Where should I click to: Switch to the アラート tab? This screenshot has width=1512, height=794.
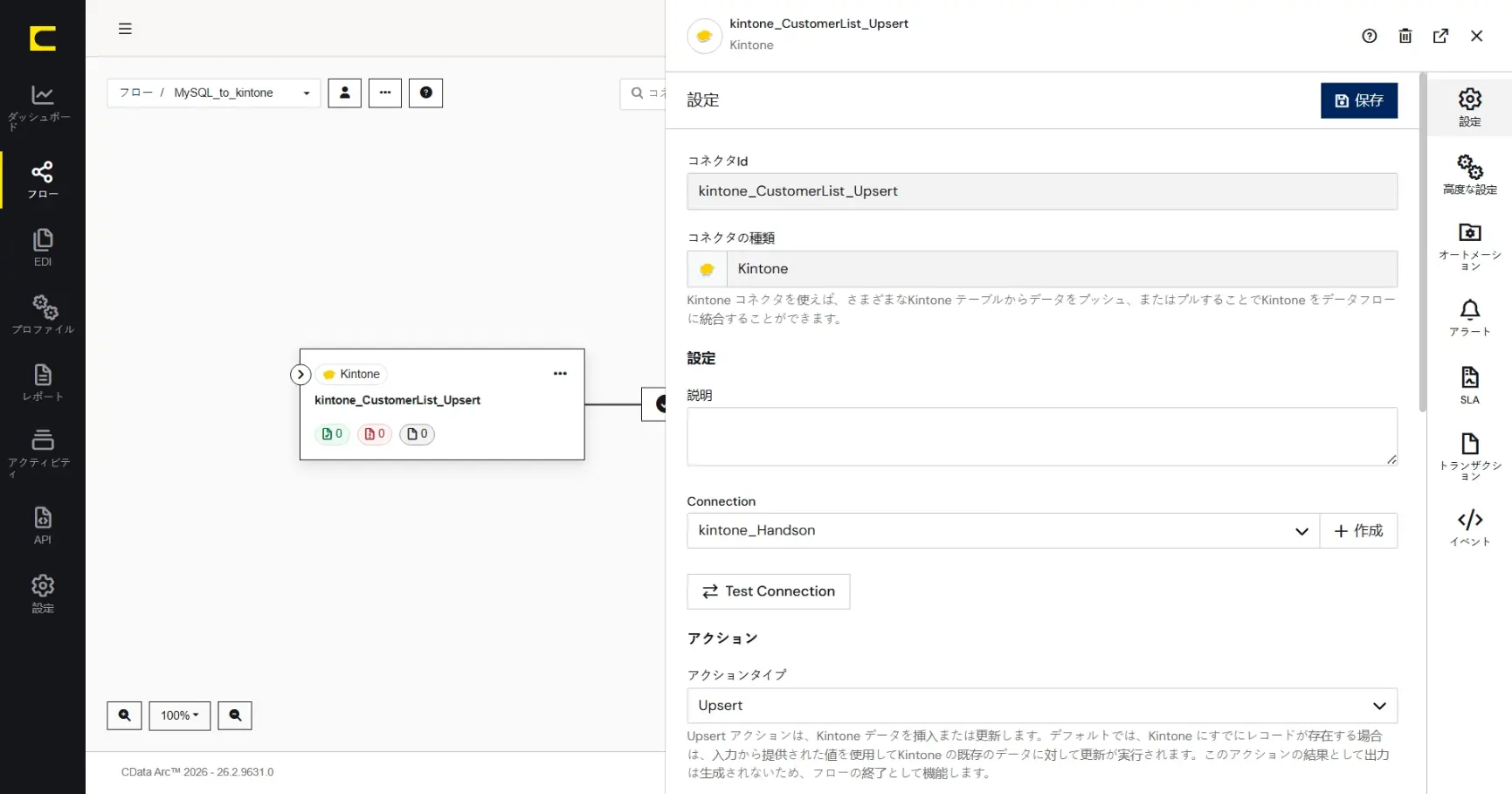[x=1470, y=318]
